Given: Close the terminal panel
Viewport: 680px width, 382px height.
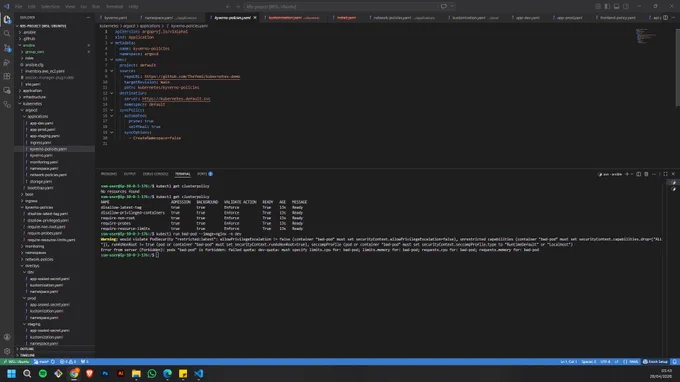Looking at the screenshot, I should (x=673, y=174).
